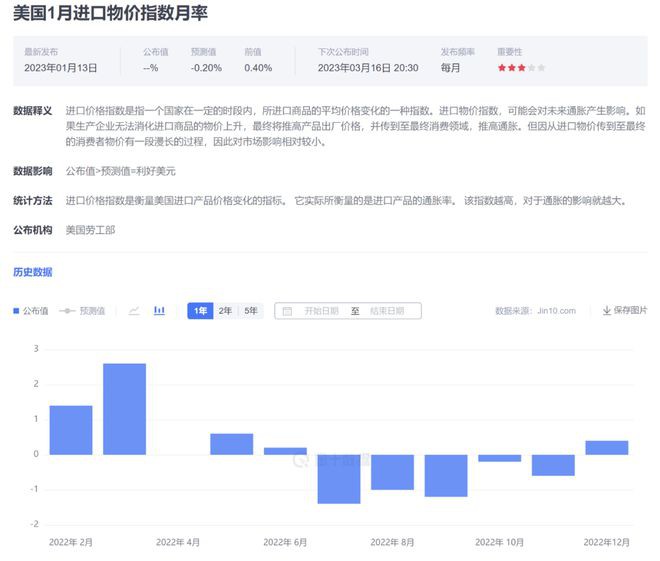Viewport: 660px width, 561px height.
Task: Select the 5年 time range tab
Action: pyautogui.click(x=251, y=311)
